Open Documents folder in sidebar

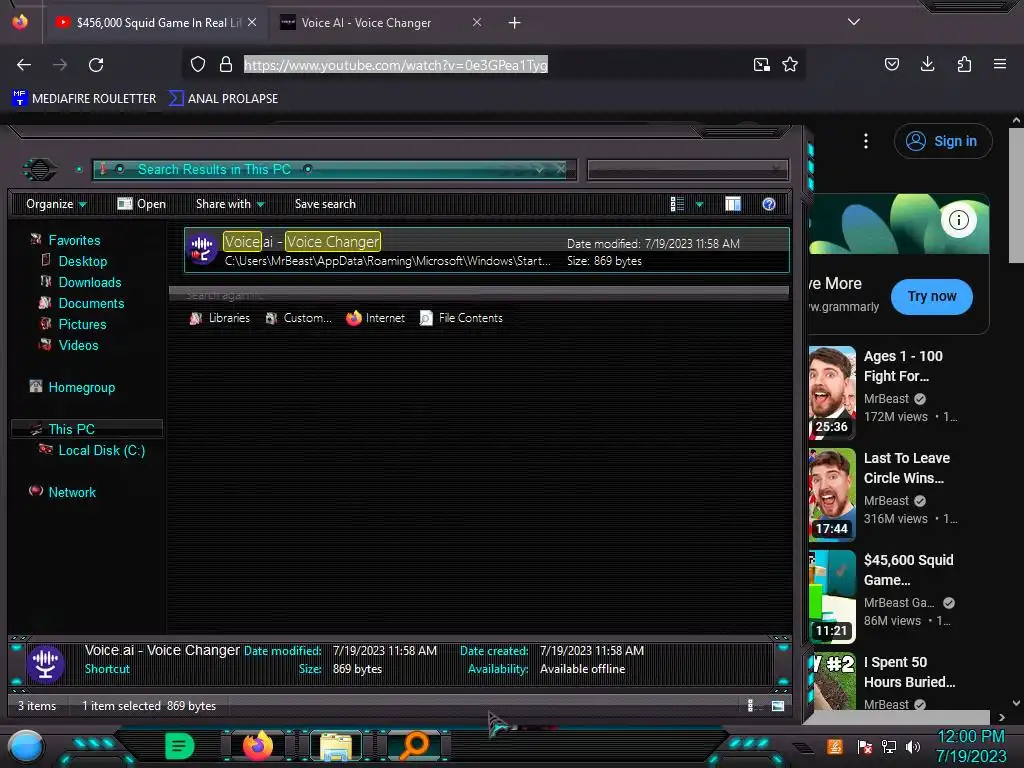click(91, 303)
